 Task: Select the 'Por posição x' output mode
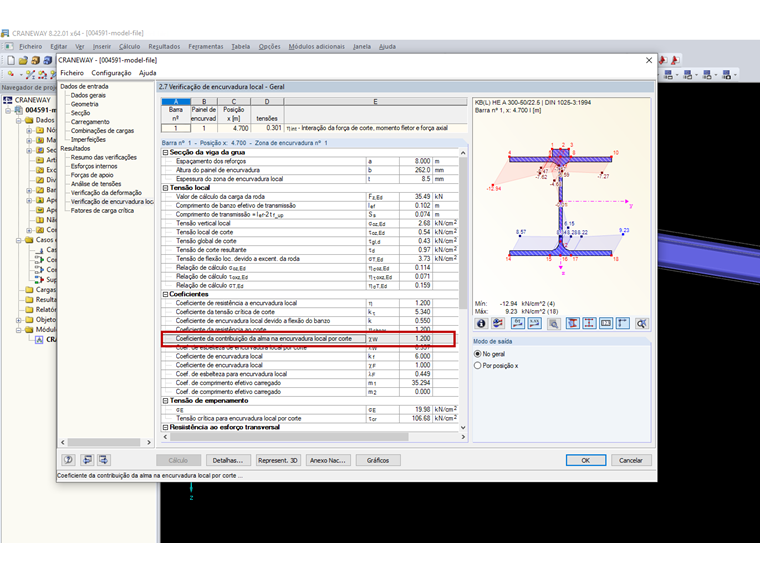point(477,365)
